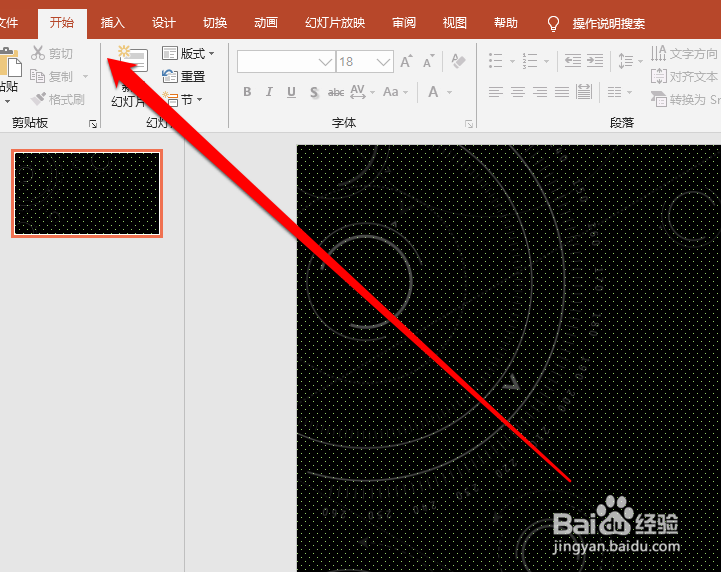Open the 动画 ribbon tab
The image size is (721, 572).
[x=266, y=23]
